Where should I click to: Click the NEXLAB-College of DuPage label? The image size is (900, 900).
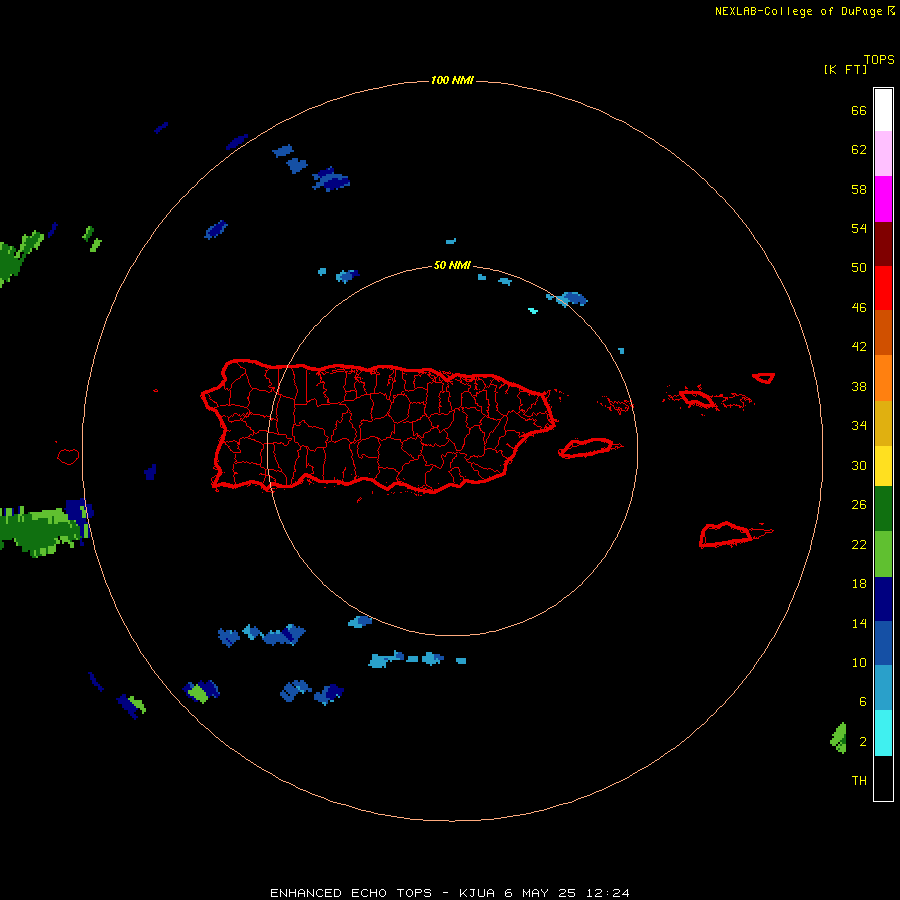click(x=798, y=11)
